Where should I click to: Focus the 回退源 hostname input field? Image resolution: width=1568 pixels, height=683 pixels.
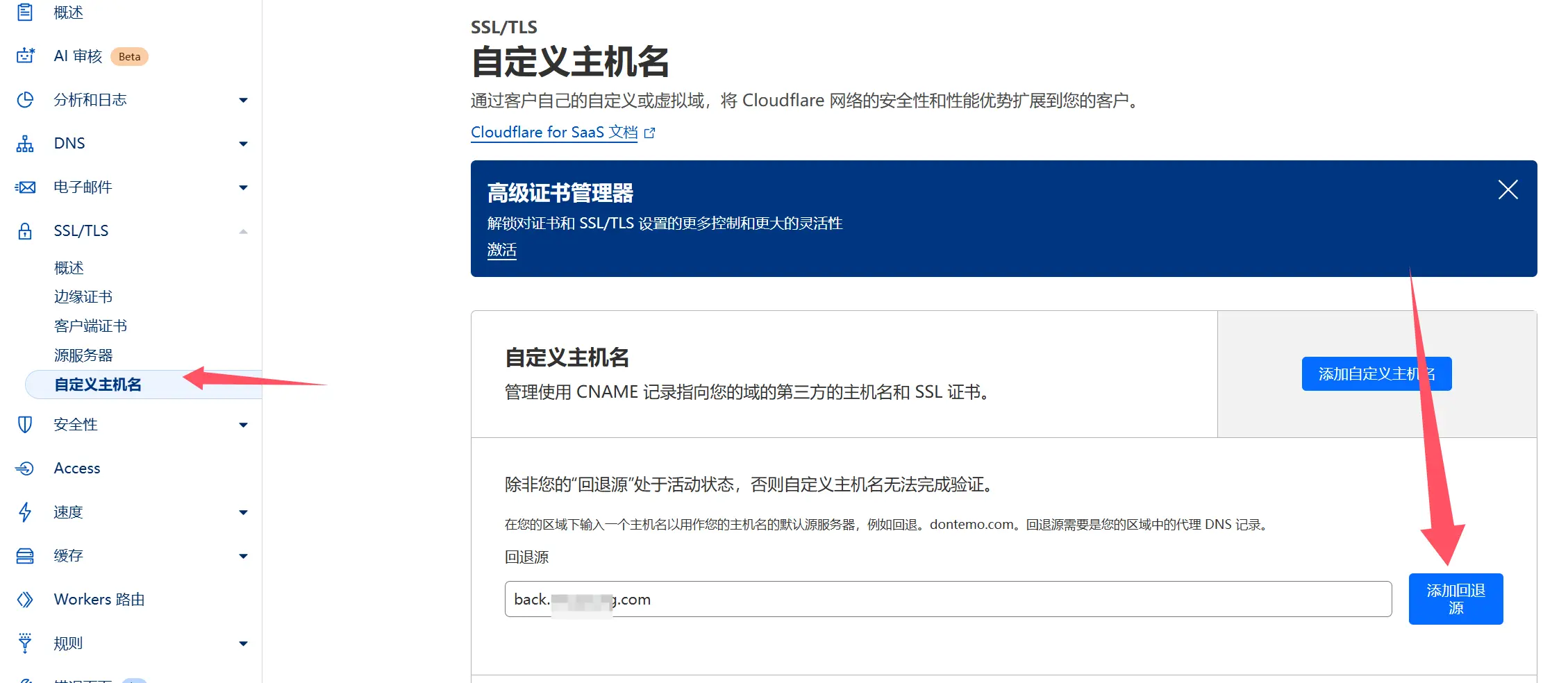coord(947,599)
